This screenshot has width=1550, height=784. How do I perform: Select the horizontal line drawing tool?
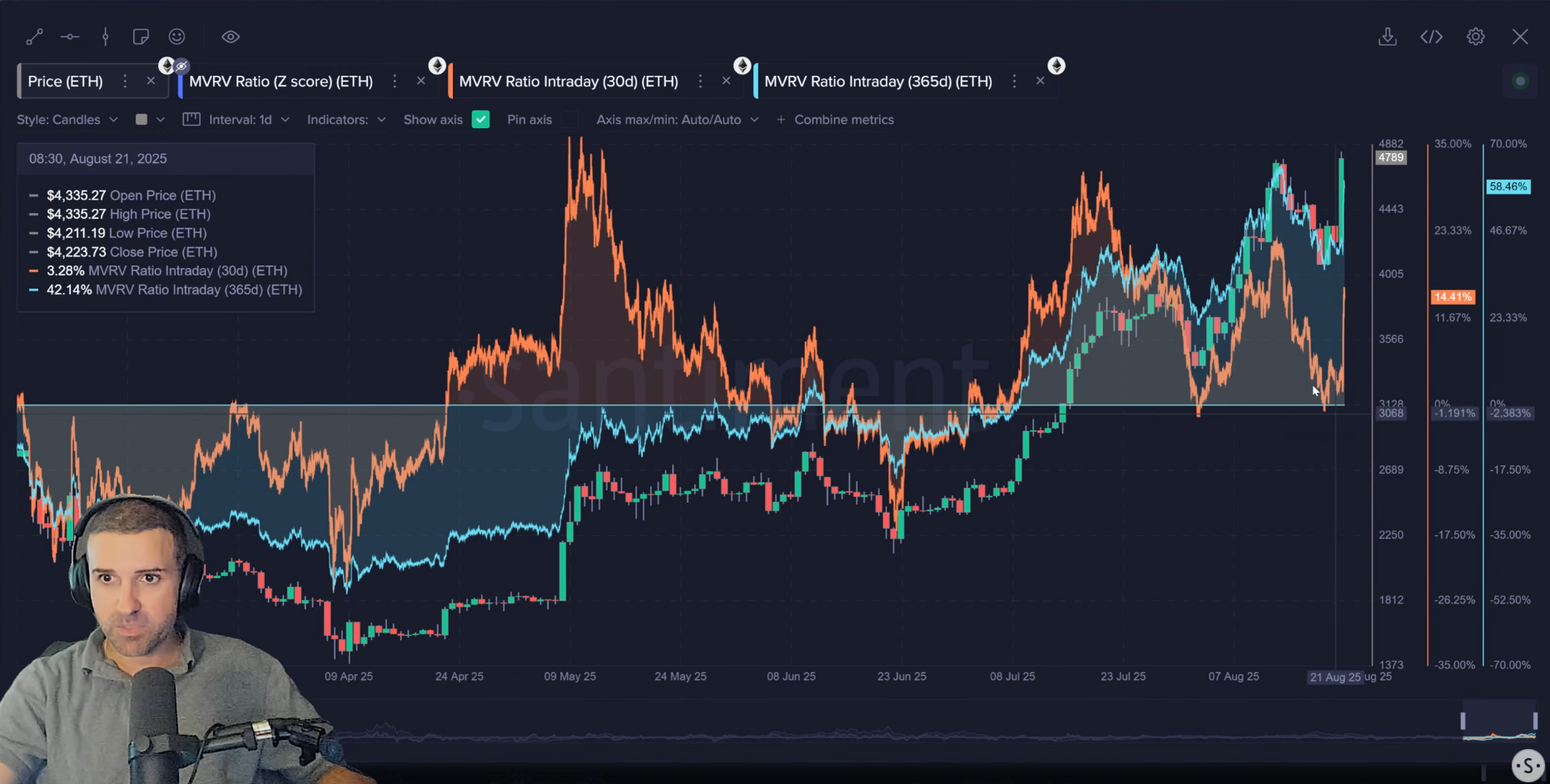(x=70, y=37)
